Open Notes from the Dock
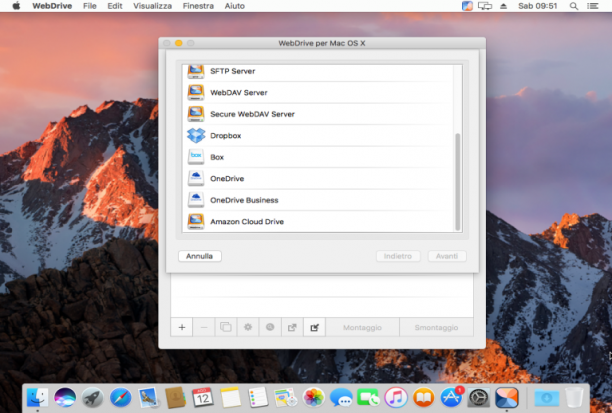The height and width of the screenshot is (413, 612). pyautogui.click(x=230, y=398)
